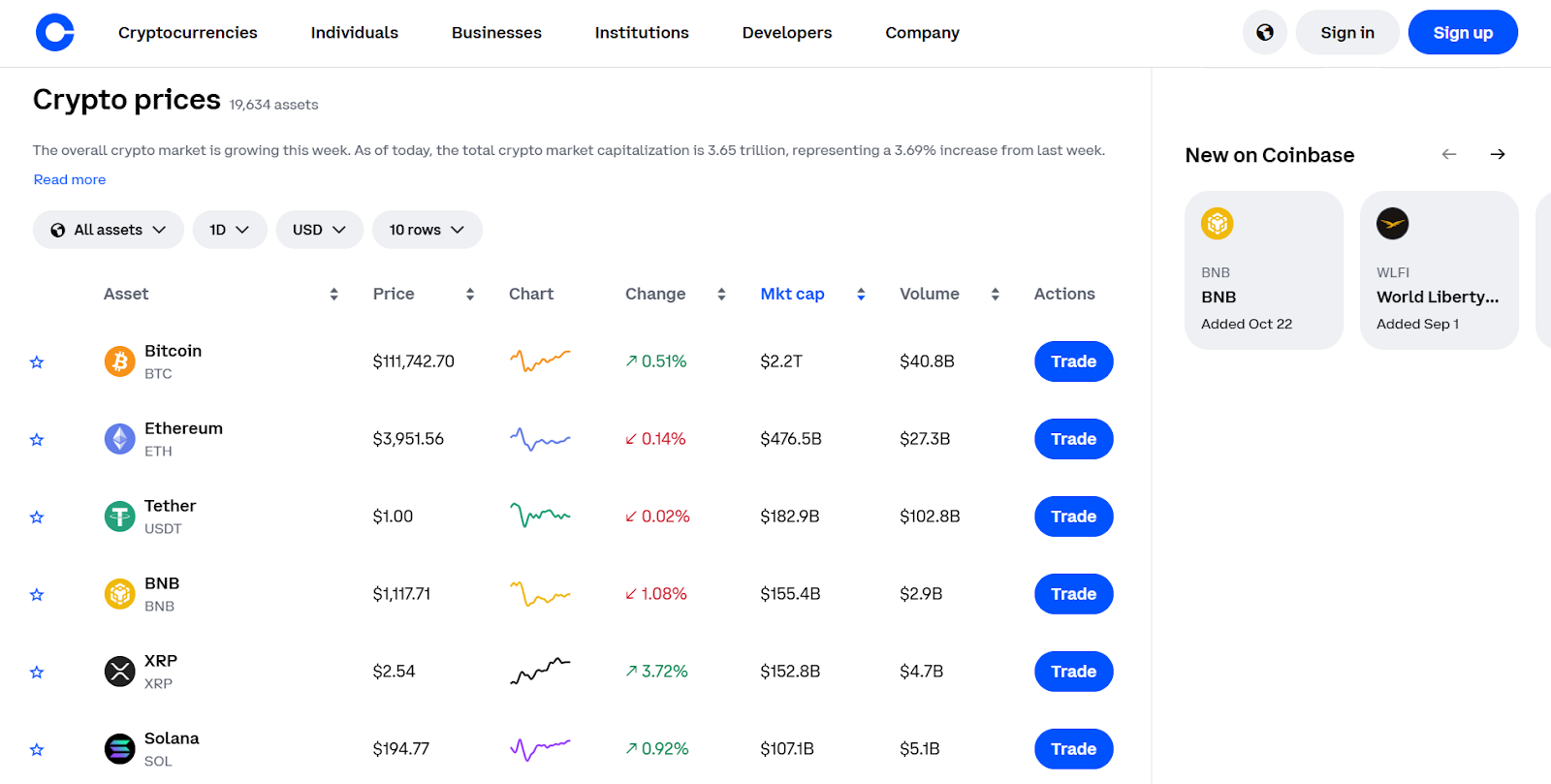Open the Individuals nav menu

point(355,33)
